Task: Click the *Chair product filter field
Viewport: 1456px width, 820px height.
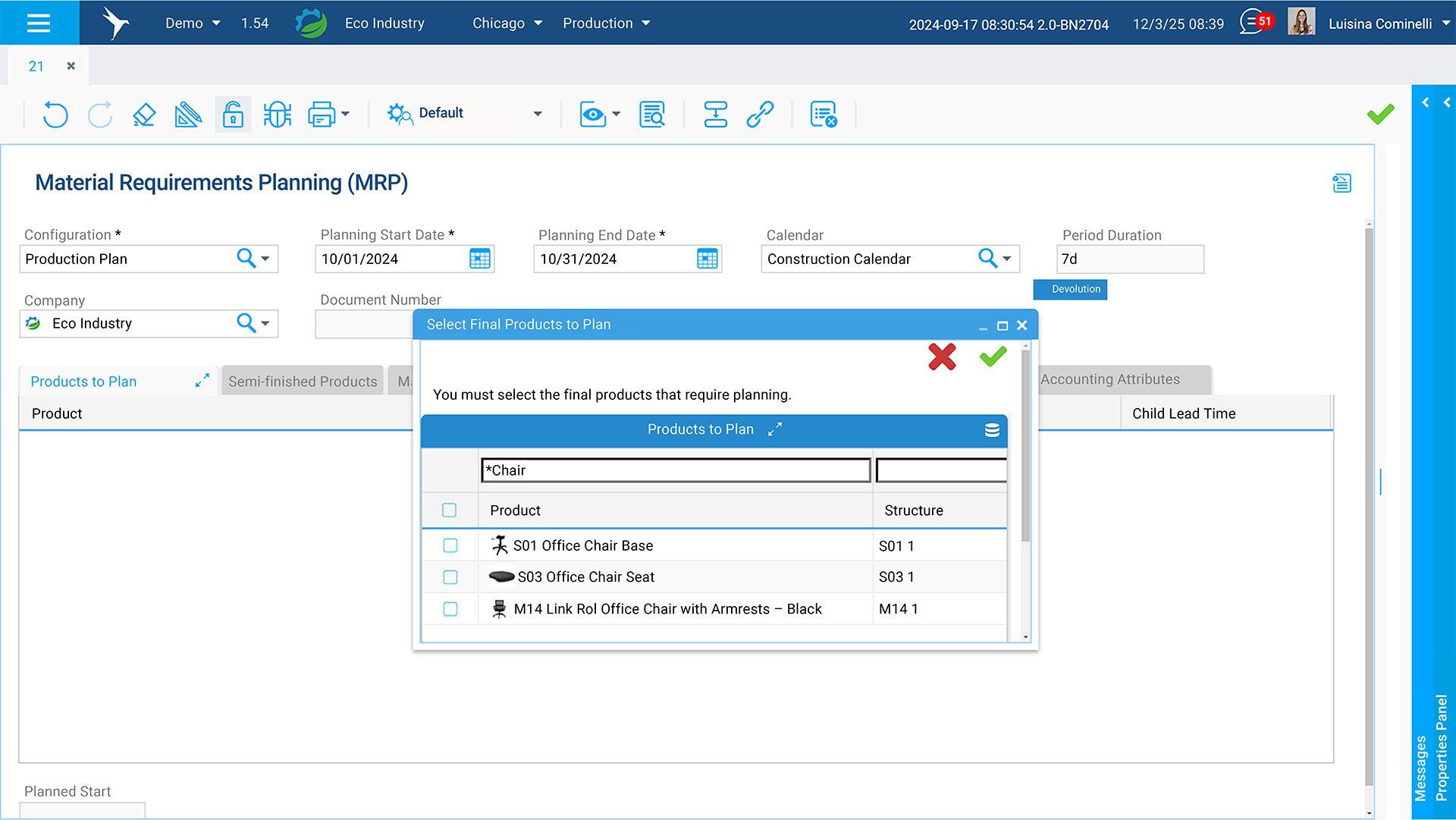Action: (x=675, y=470)
